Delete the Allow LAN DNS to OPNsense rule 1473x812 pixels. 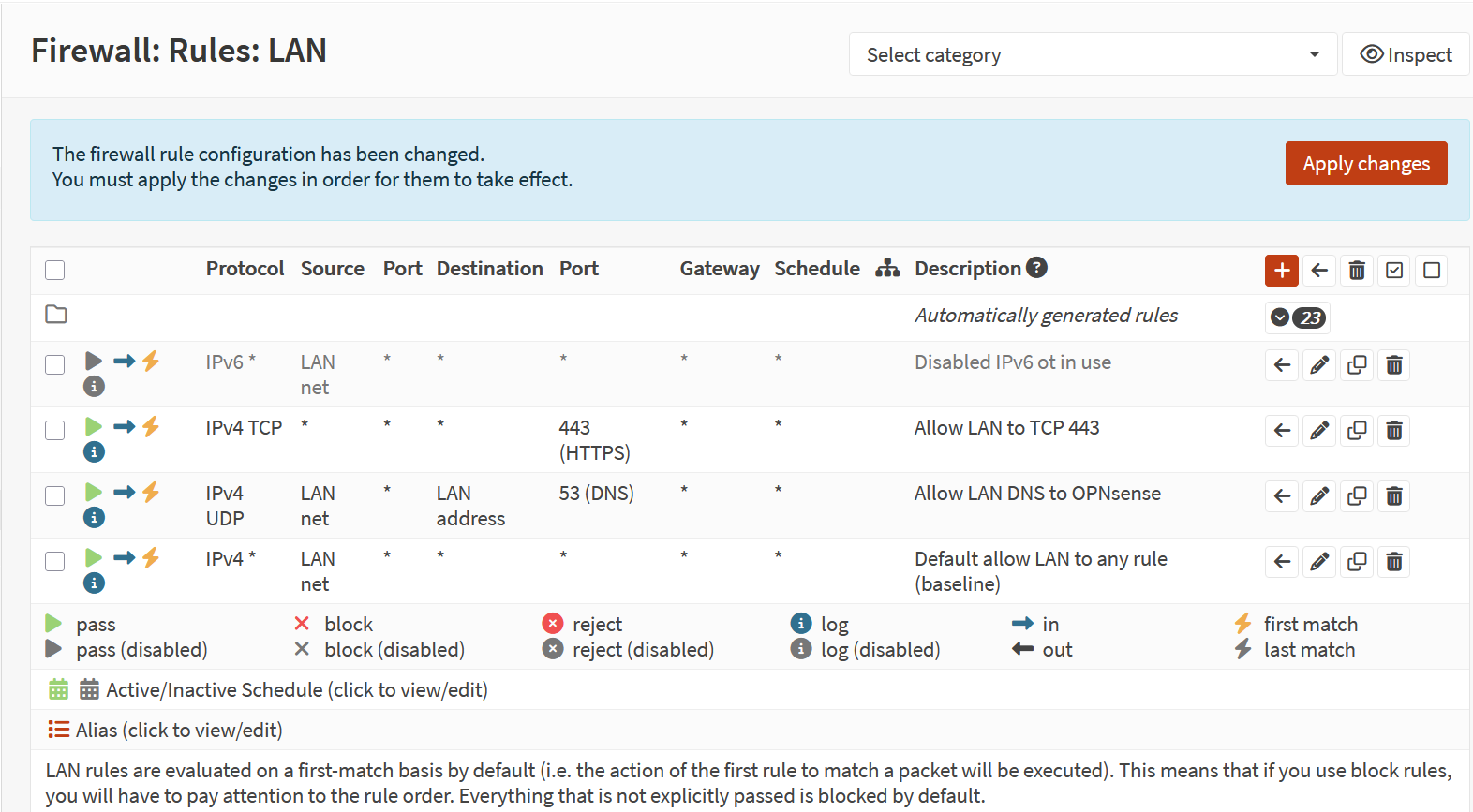coord(1394,496)
